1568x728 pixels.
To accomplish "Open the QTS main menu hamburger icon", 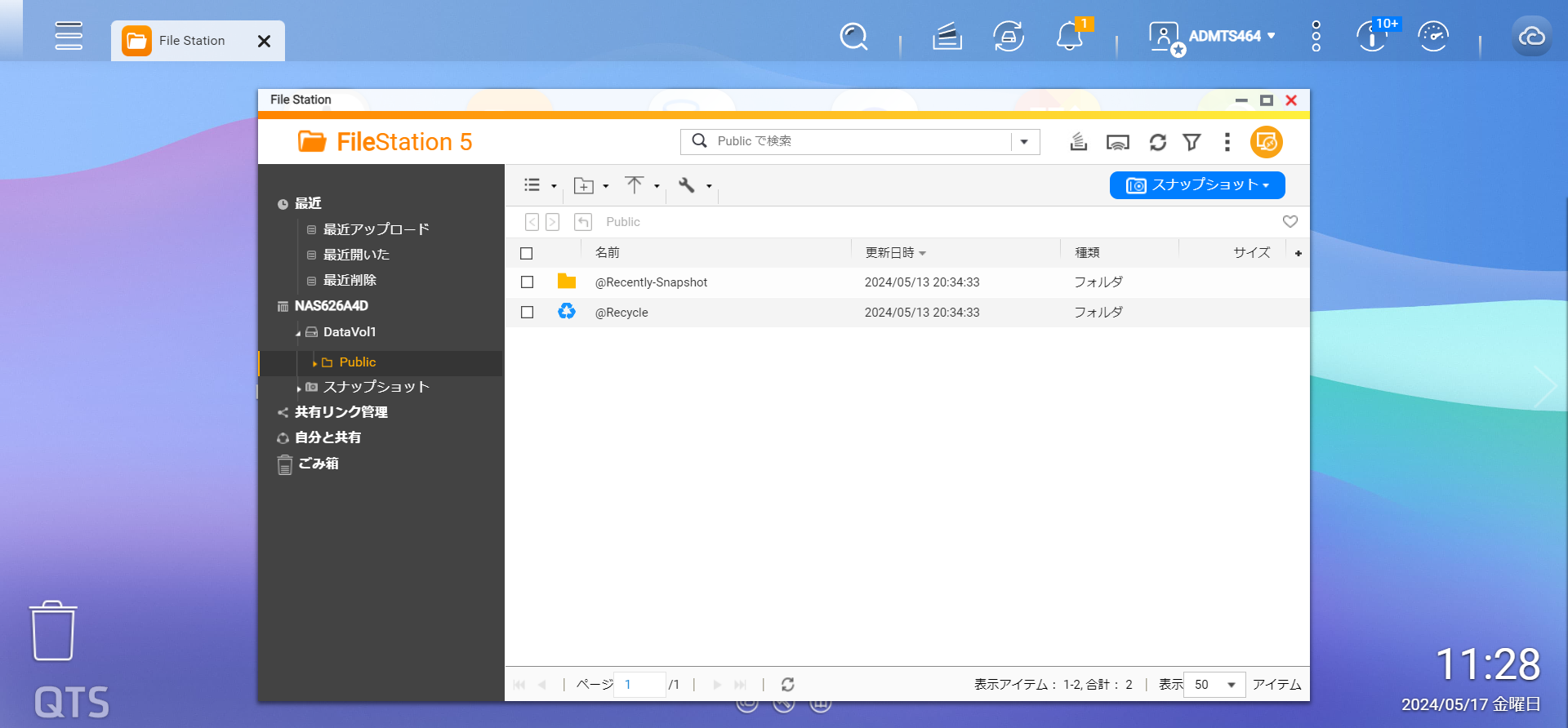I will [x=69, y=36].
